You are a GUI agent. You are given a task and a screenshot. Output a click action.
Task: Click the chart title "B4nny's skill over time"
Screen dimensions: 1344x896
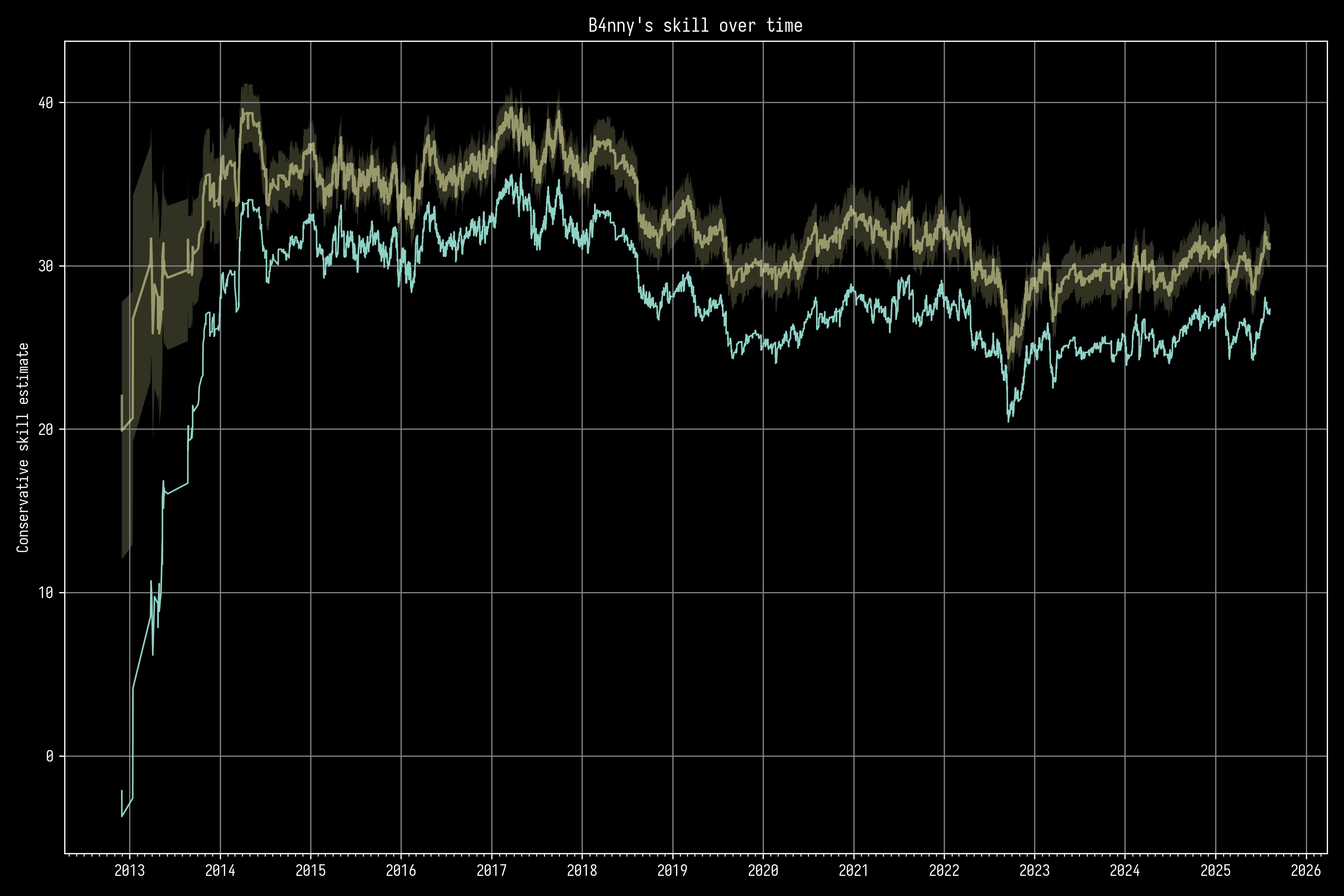pyautogui.click(x=696, y=26)
